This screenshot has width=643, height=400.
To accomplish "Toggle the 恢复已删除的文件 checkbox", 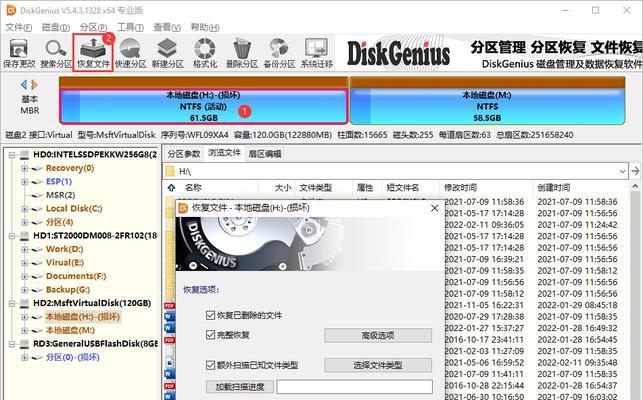I will coord(210,315).
